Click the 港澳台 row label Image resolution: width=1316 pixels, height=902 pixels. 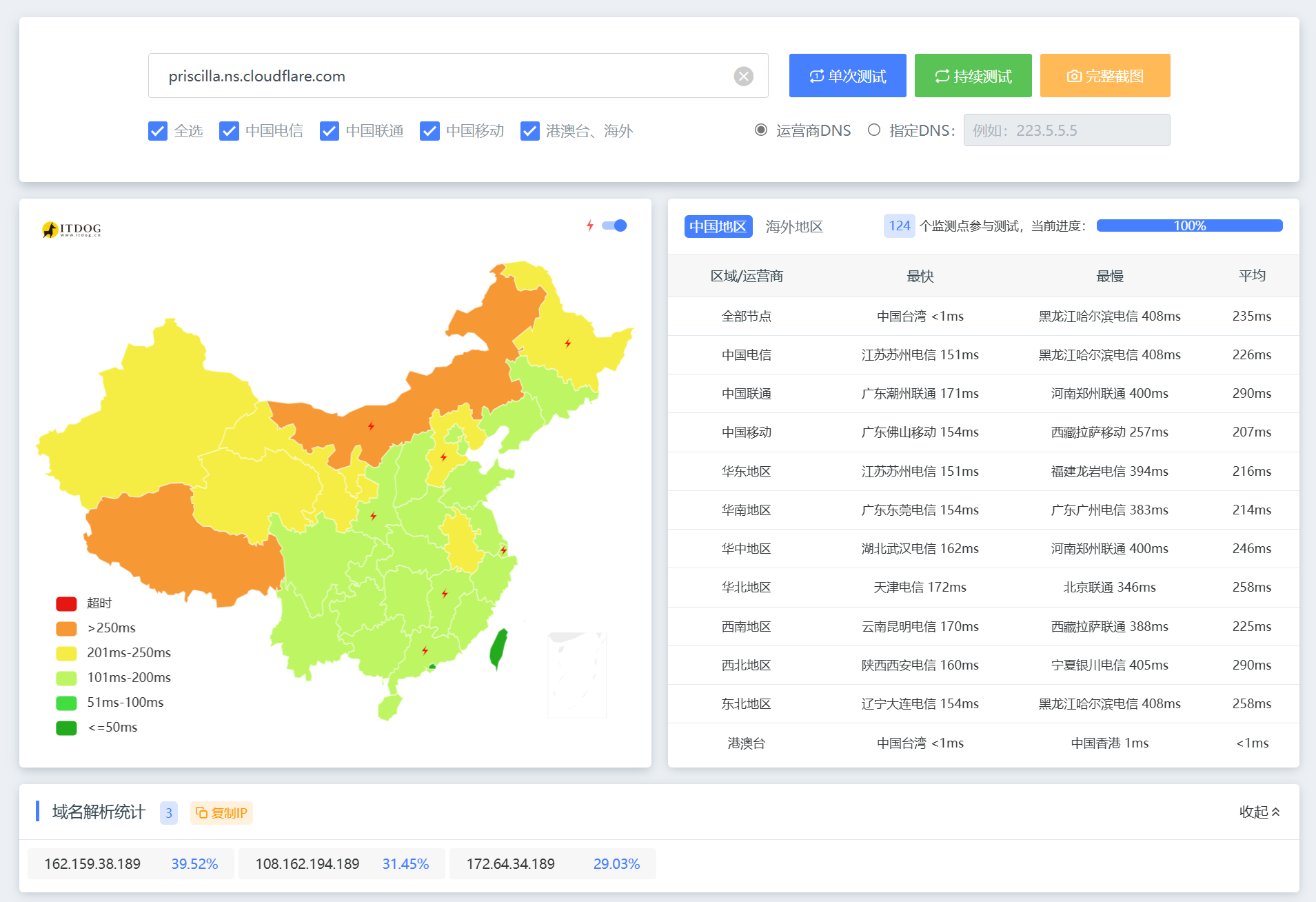[747, 743]
